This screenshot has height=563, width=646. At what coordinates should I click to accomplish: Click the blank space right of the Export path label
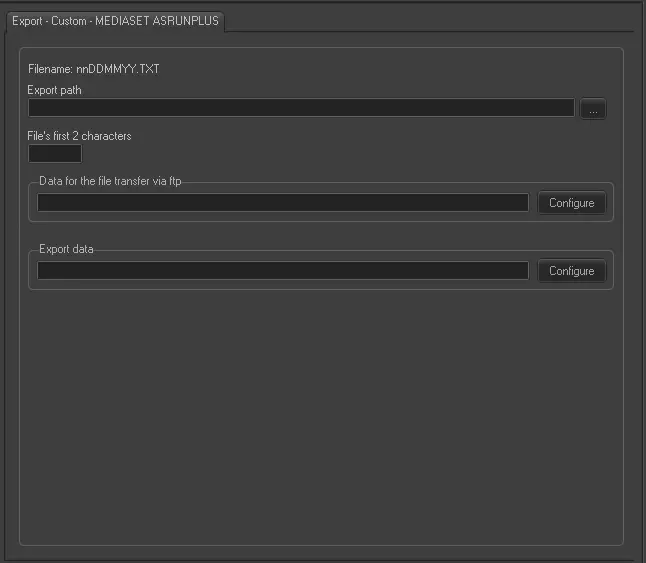[x=330, y=90]
